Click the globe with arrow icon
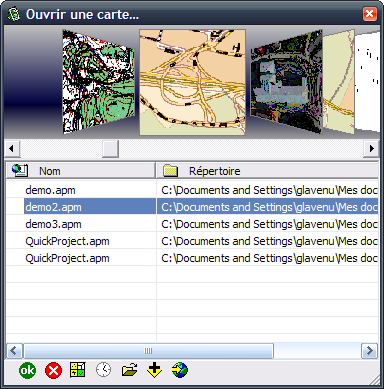384x389 pixels. [180, 370]
